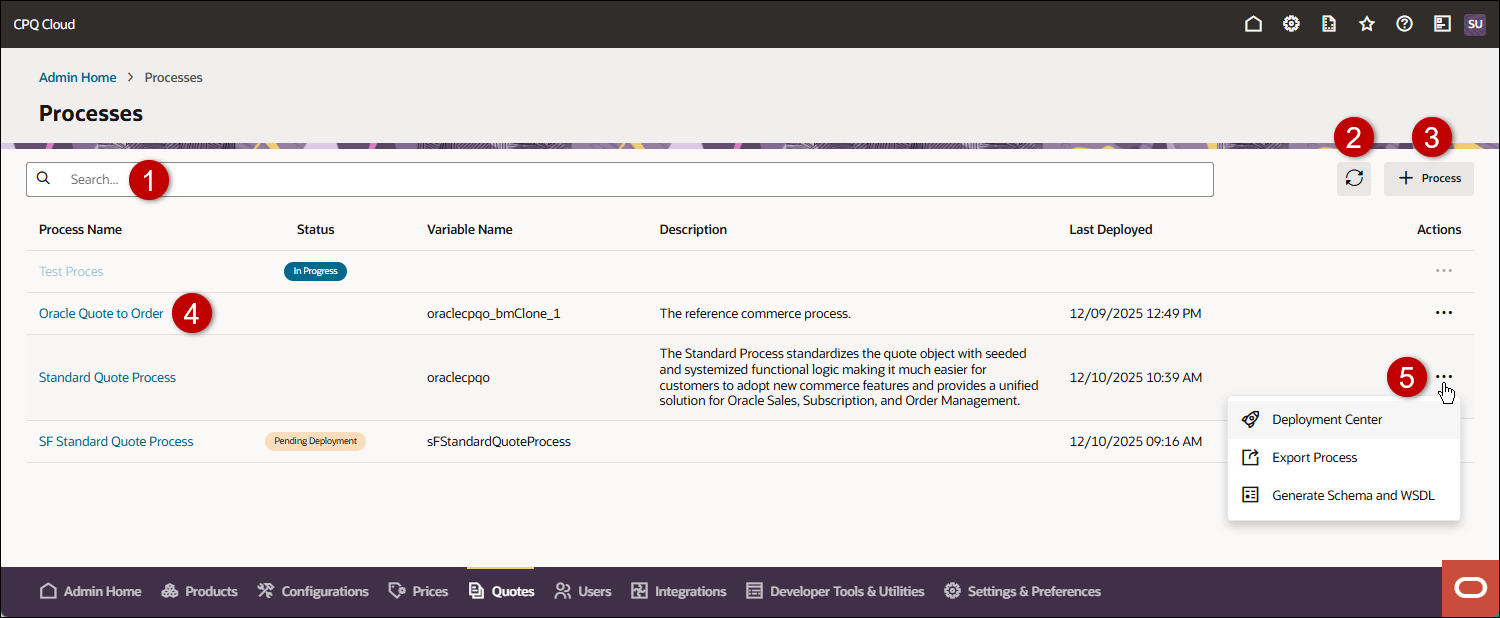The width and height of the screenshot is (1500, 618).
Task: Open the Settings gear in the top bar
Action: 1290,23
